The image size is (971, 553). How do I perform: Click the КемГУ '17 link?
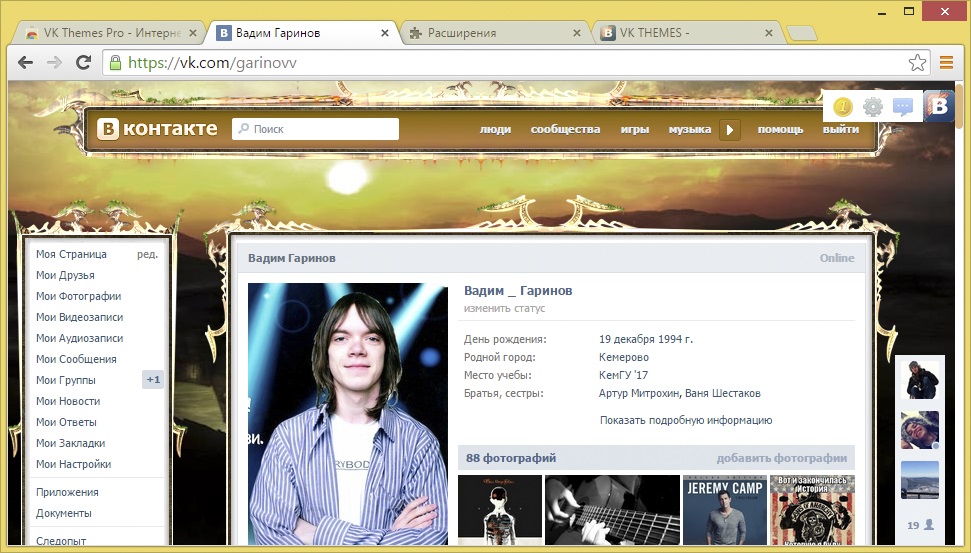[x=623, y=375]
